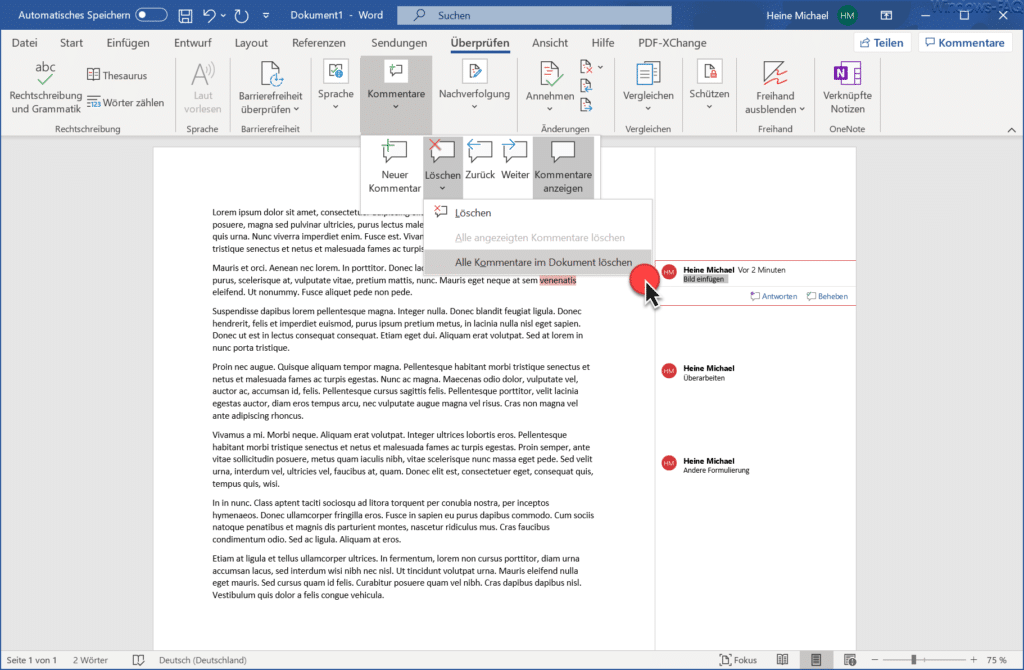Expand Barrierefreiheit überprüfen dropdown arrow
Screen dimensions: 1024x670
[296, 109]
